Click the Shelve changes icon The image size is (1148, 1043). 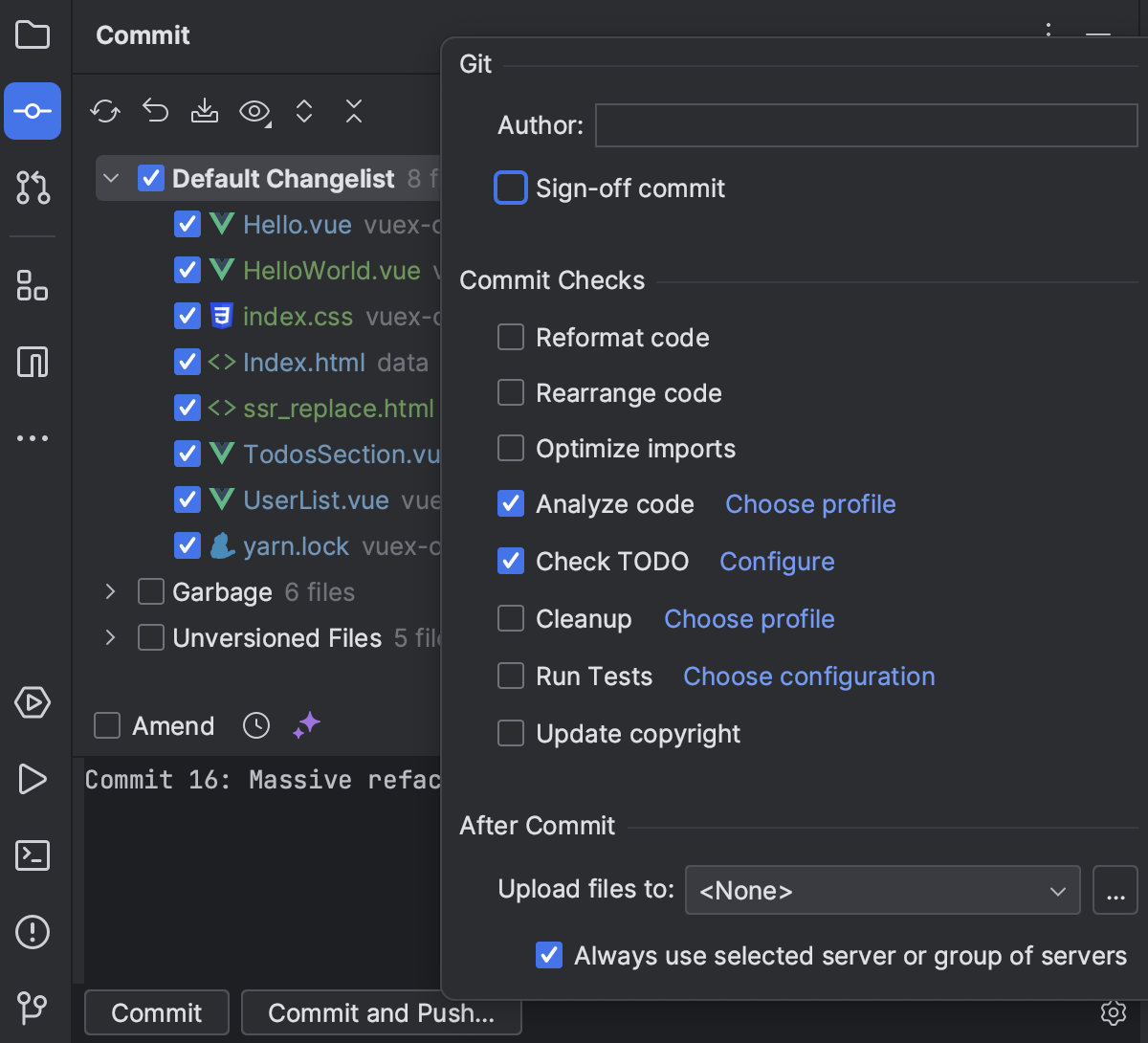(x=205, y=112)
